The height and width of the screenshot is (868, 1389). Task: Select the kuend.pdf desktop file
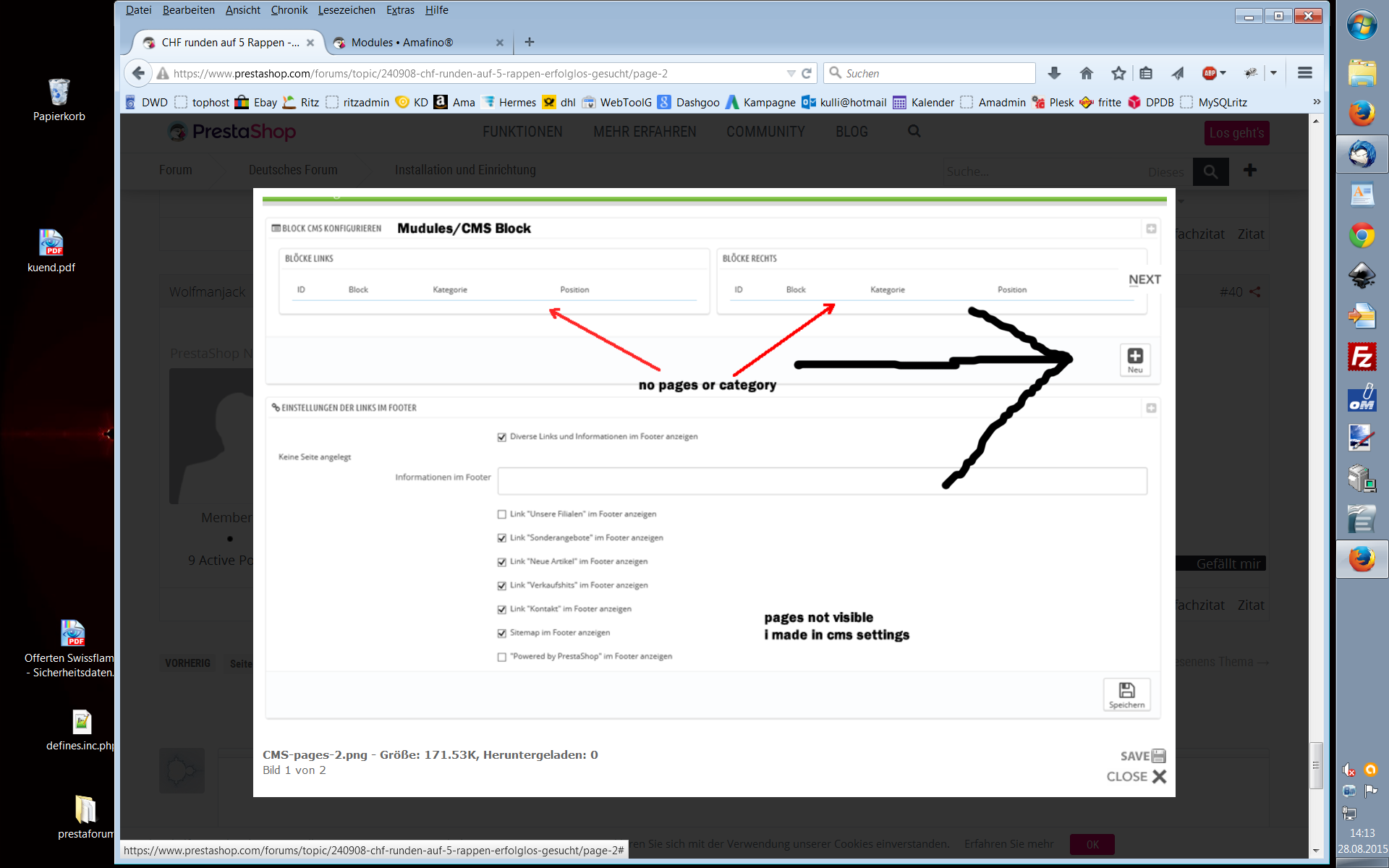[51, 251]
